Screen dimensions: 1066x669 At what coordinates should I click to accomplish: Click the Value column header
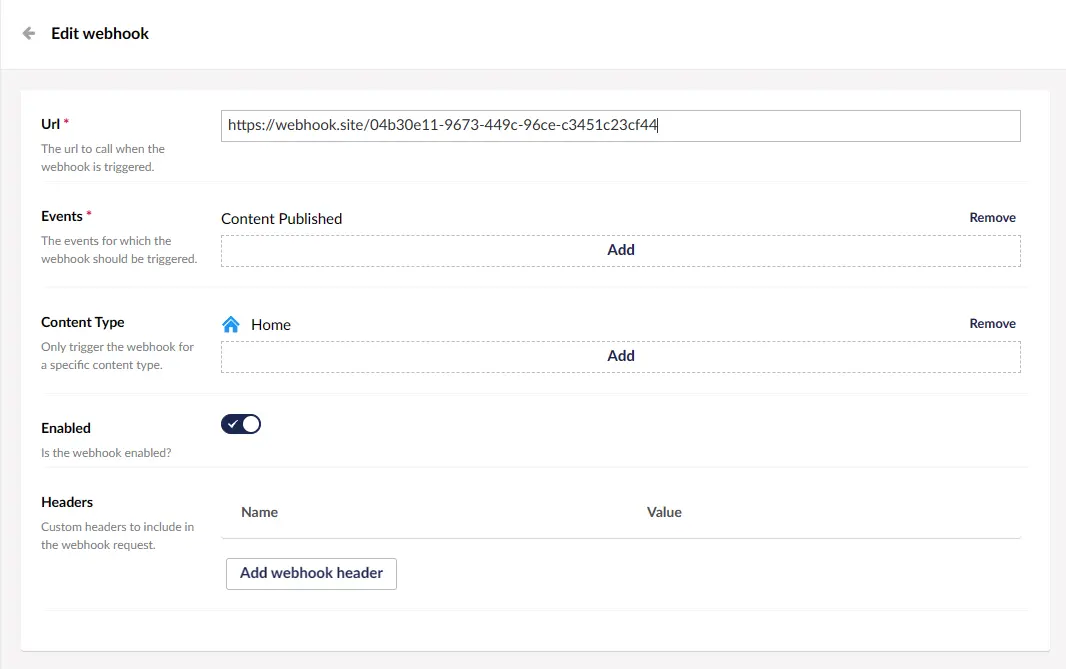click(x=664, y=512)
